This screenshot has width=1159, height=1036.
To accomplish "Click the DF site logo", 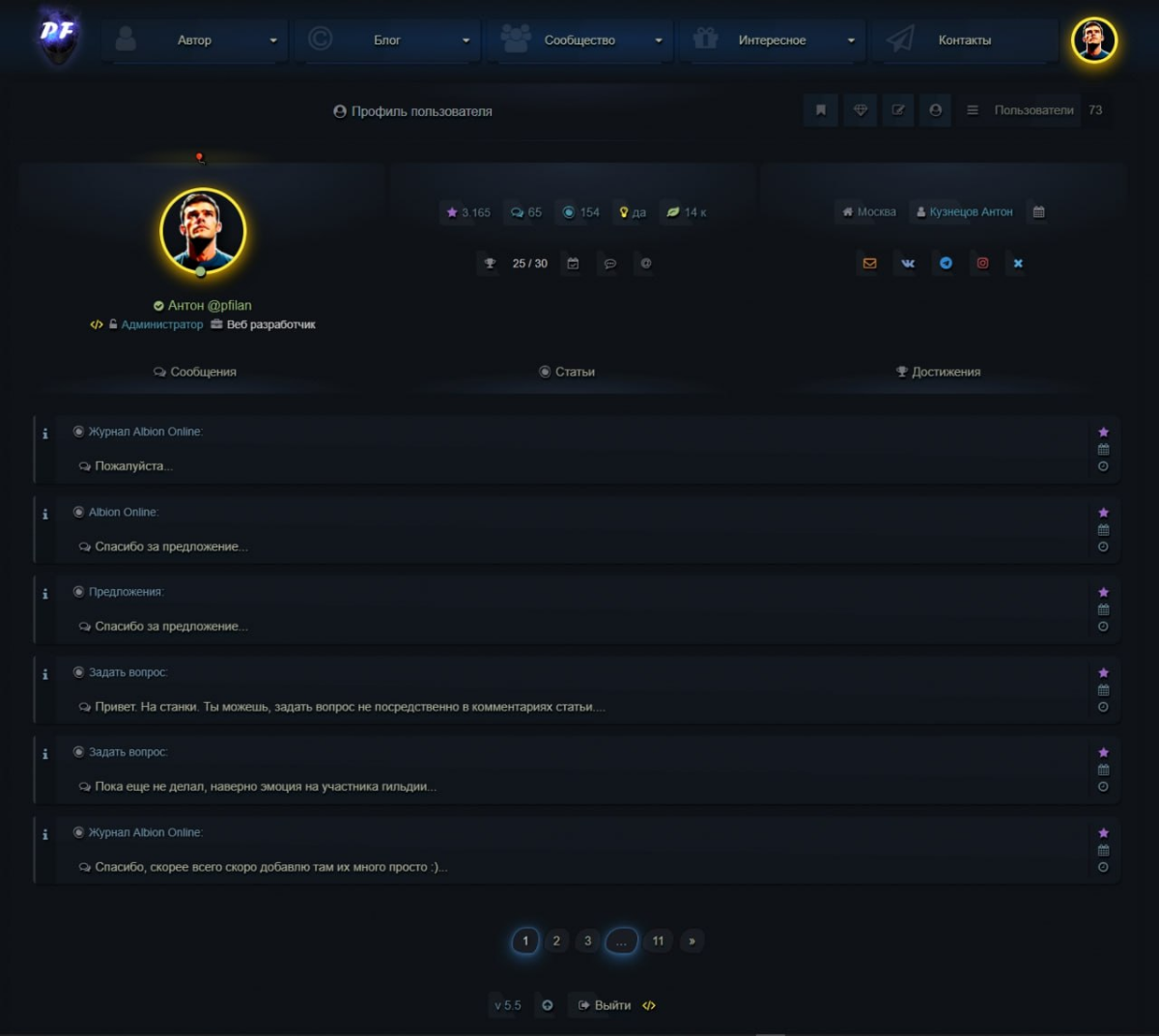I will coord(57,36).
